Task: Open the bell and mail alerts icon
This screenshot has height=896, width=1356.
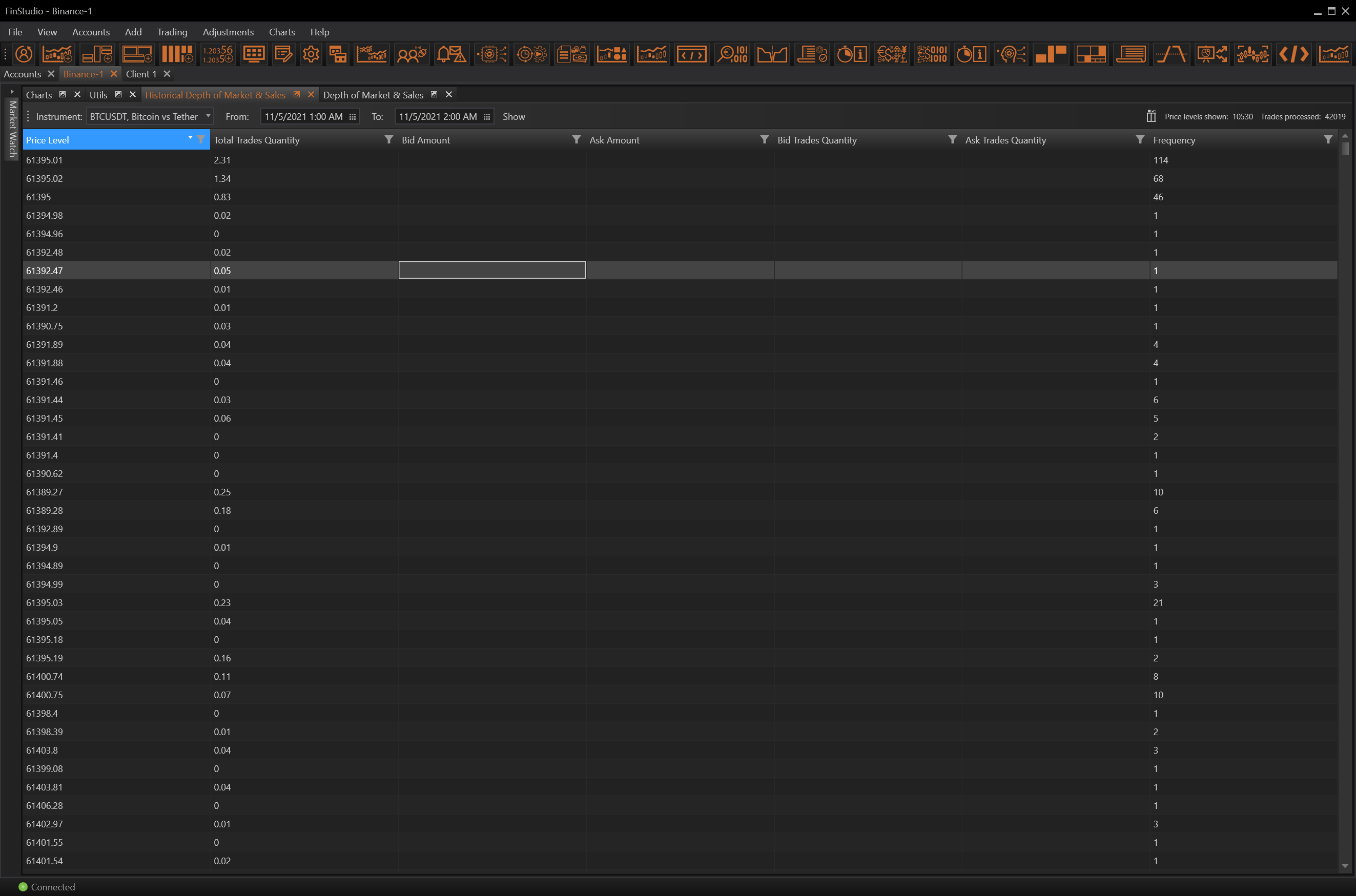Action: 451,54
